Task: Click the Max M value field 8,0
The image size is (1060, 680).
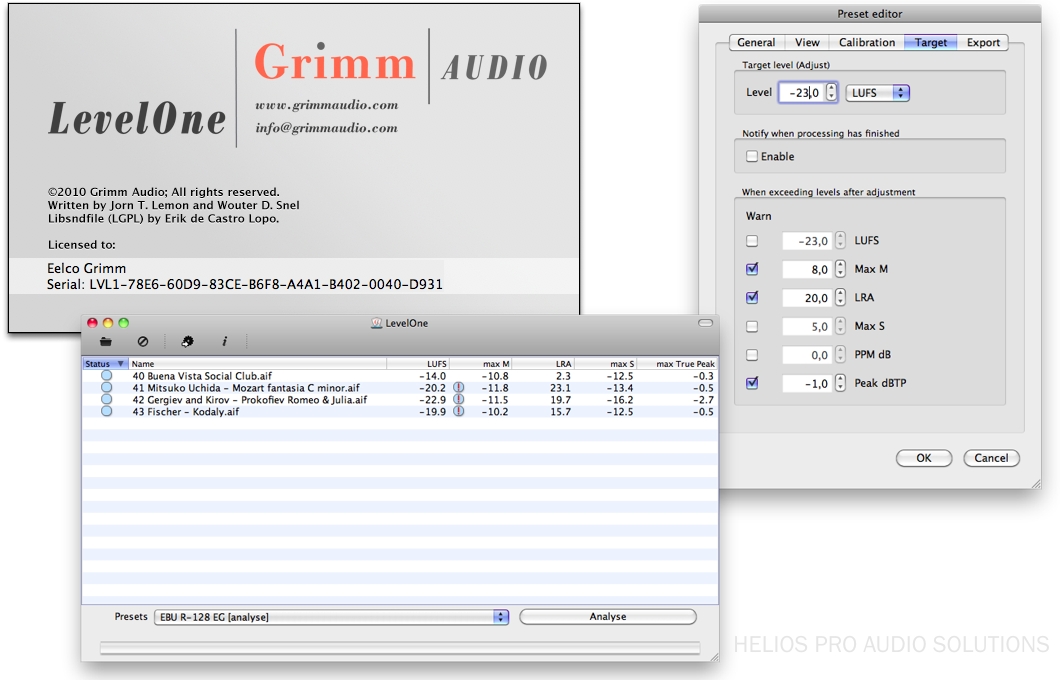Action: pyautogui.click(x=808, y=269)
